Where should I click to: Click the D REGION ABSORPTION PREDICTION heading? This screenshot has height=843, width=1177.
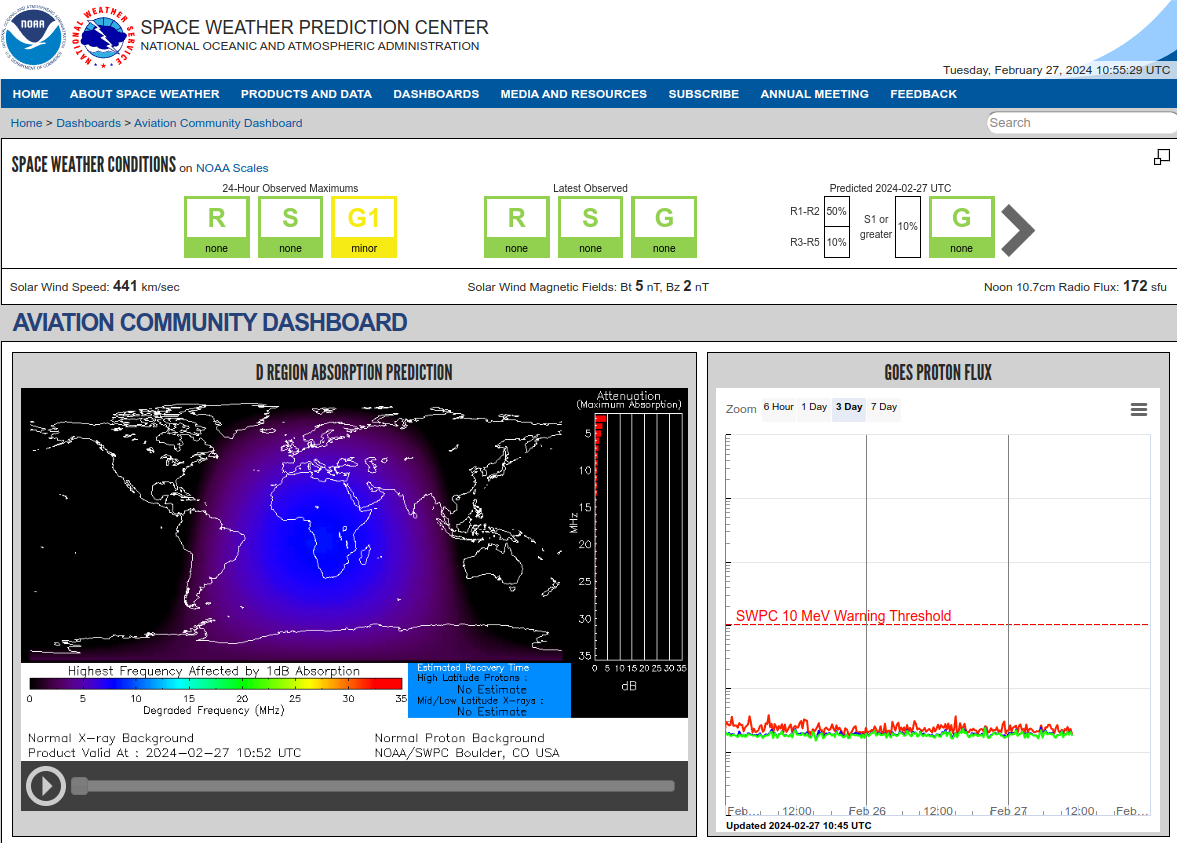(x=354, y=372)
